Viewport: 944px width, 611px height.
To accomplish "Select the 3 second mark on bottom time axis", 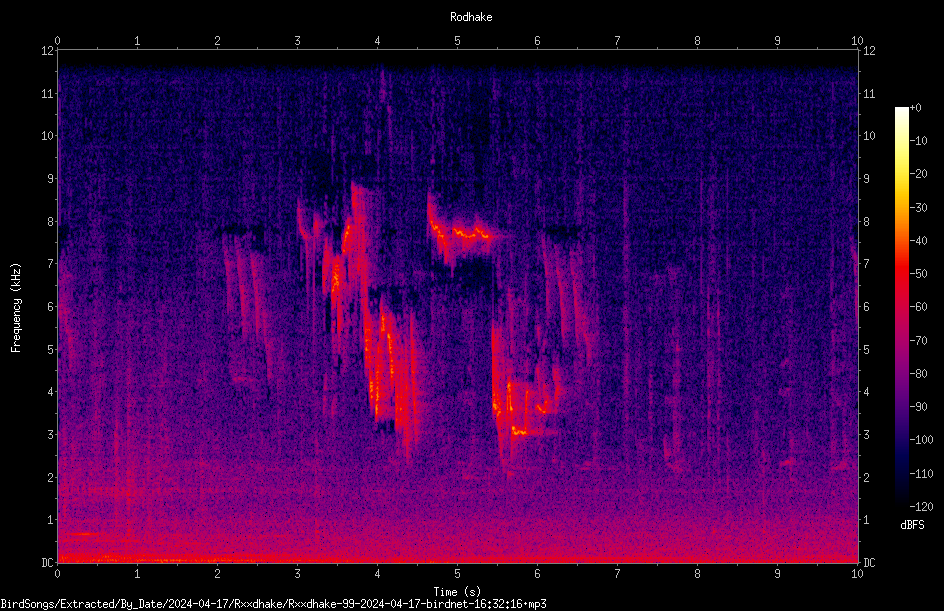I will (x=297, y=574).
